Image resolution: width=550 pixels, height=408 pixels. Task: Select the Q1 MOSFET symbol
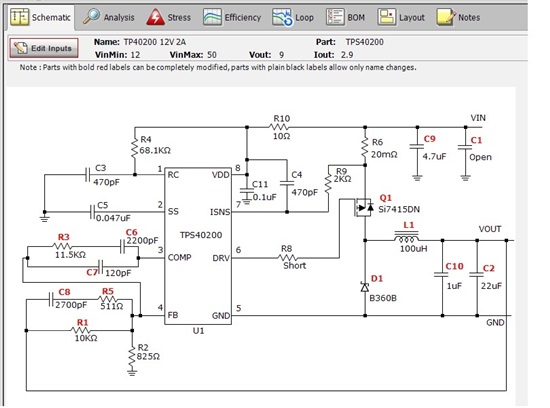pos(363,208)
